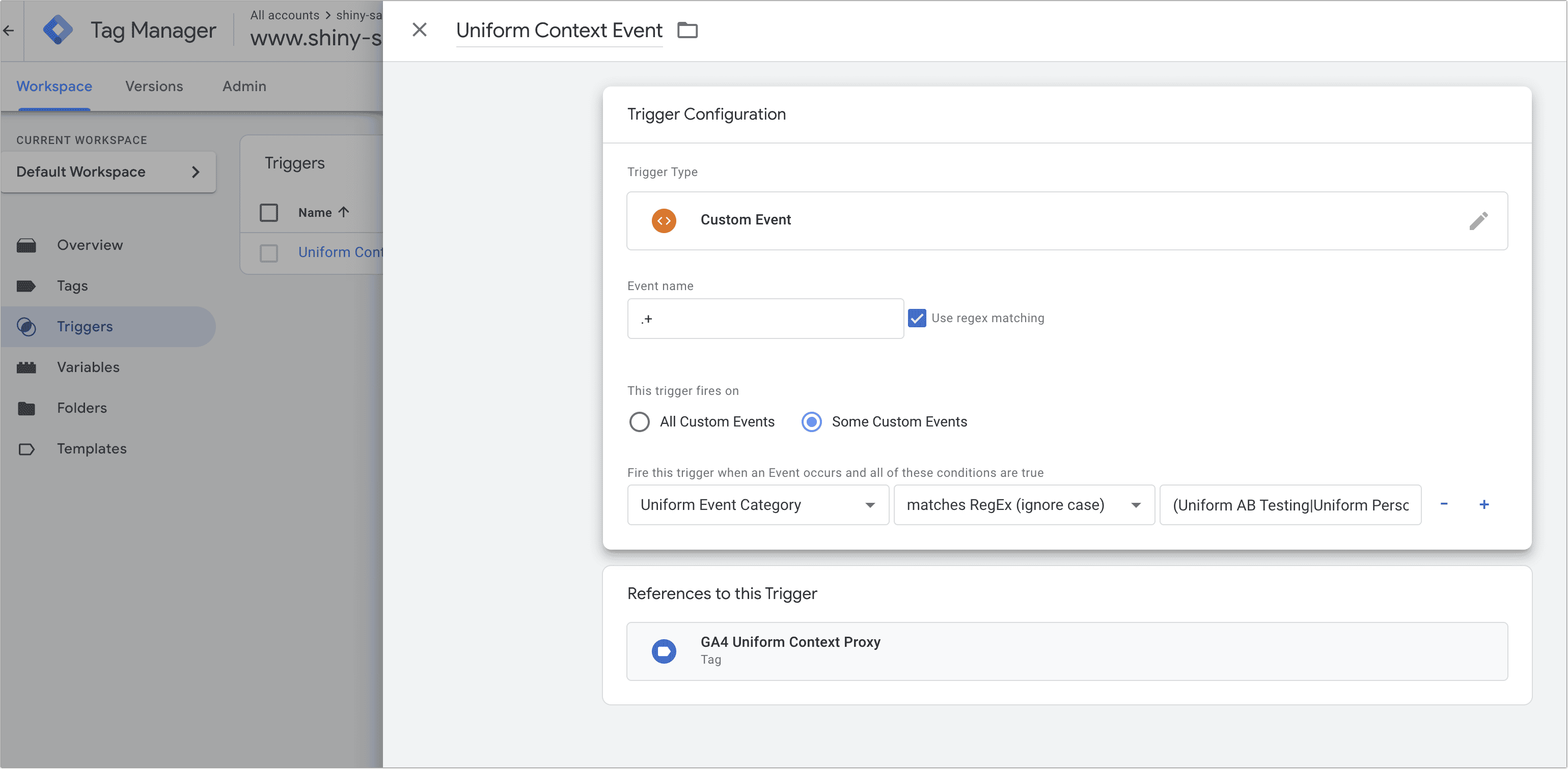Sort by Name using the arrow icon
This screenshot has height=769, width=1568.
pyautogui.click(x=344, y=212)
